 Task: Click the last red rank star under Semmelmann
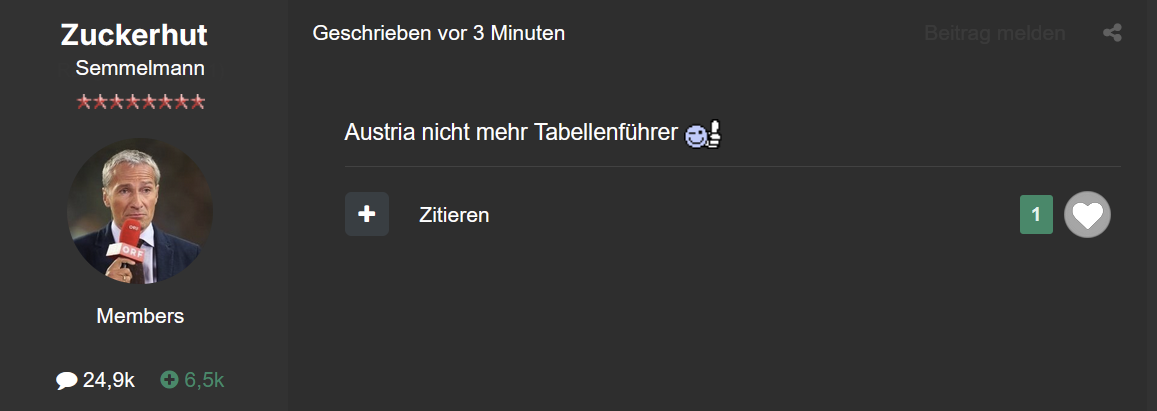(x=197, y=102)
